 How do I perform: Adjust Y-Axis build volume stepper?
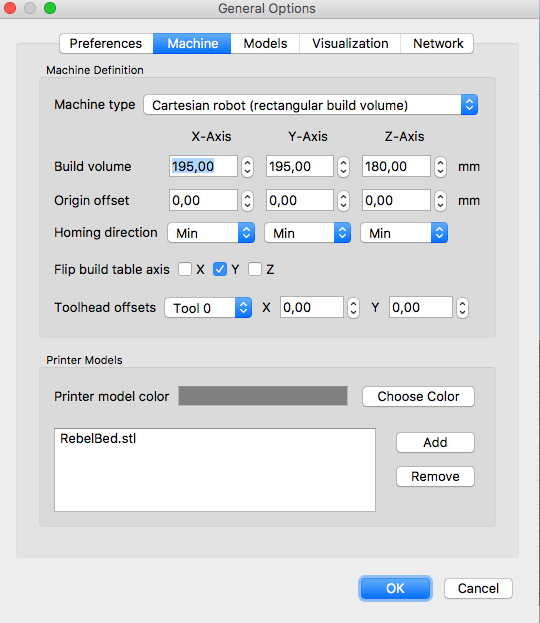click(x=343, y=166)
